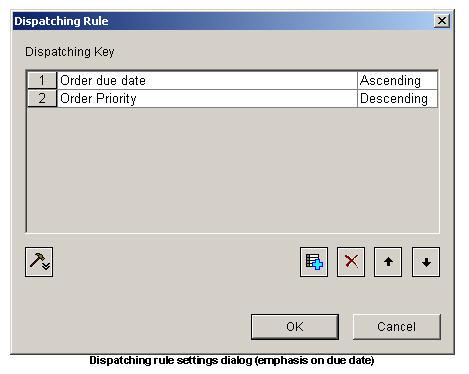This screenshot has height=374, width=469.
Task: Select the Order Priority key cell
Action: tap(207, 98)
